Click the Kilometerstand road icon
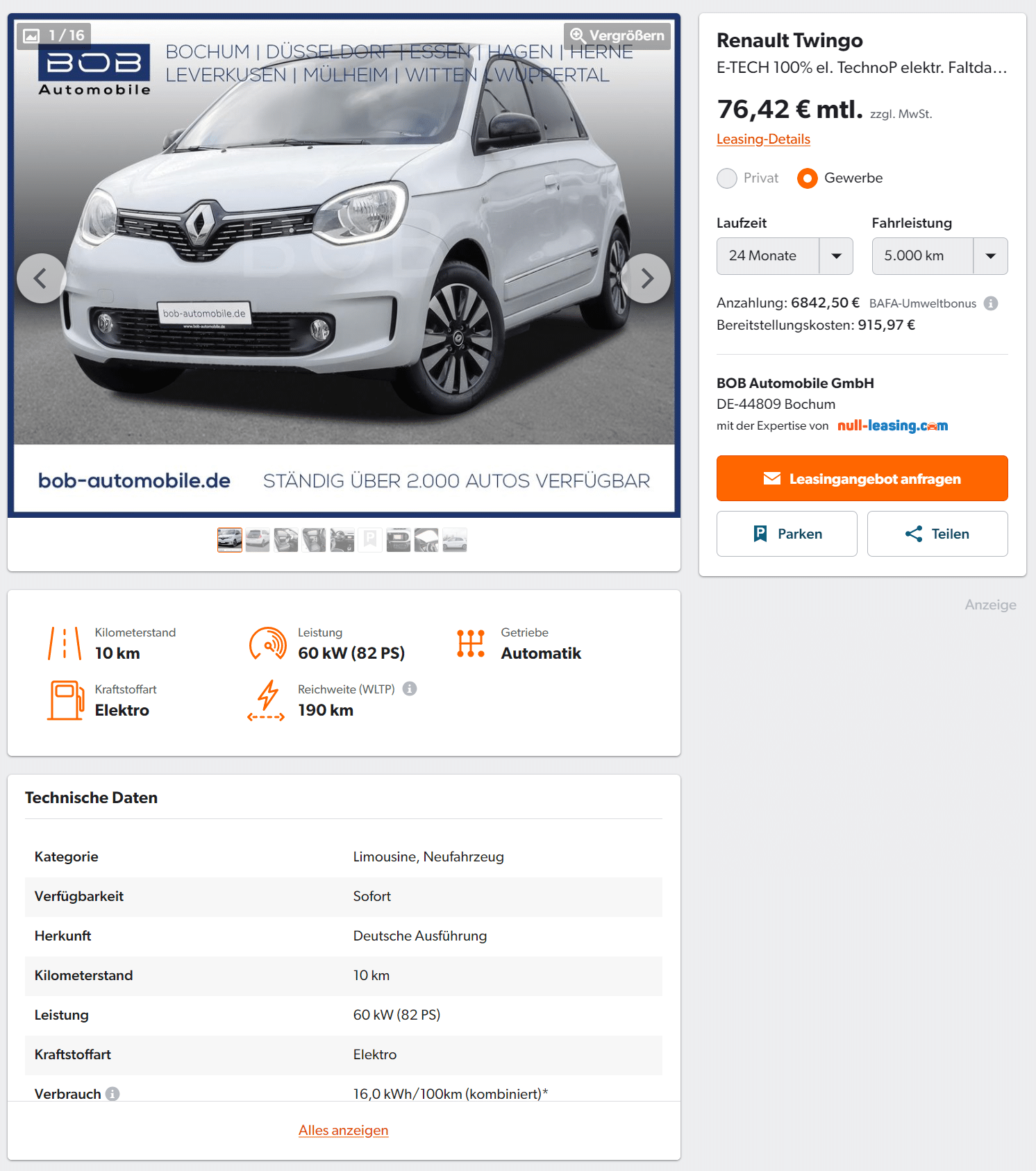Screen dimensions: 1036x1171 pos(65,643)
